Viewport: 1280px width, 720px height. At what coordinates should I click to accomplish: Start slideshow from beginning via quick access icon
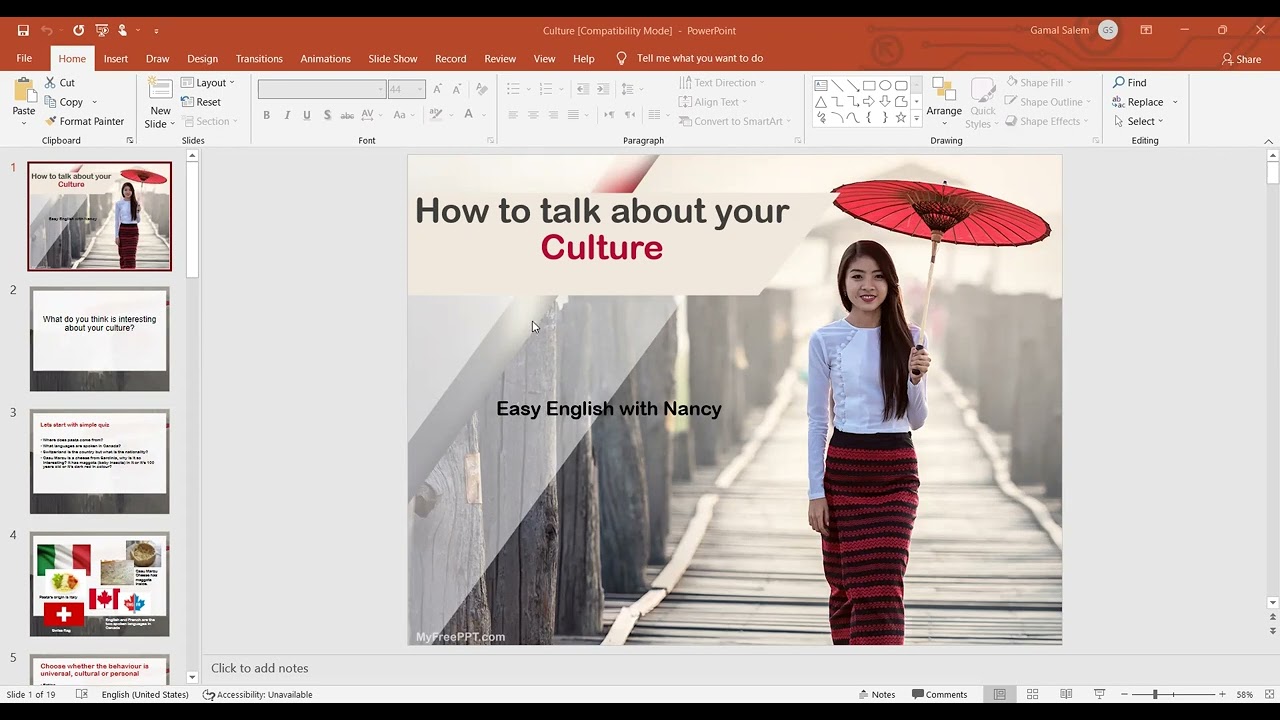point(100,30)
